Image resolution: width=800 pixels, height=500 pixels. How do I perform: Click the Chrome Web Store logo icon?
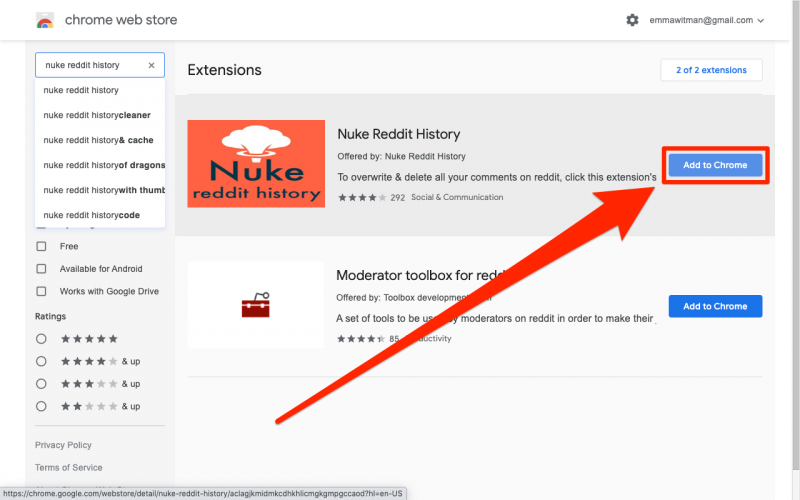point(45,20)
